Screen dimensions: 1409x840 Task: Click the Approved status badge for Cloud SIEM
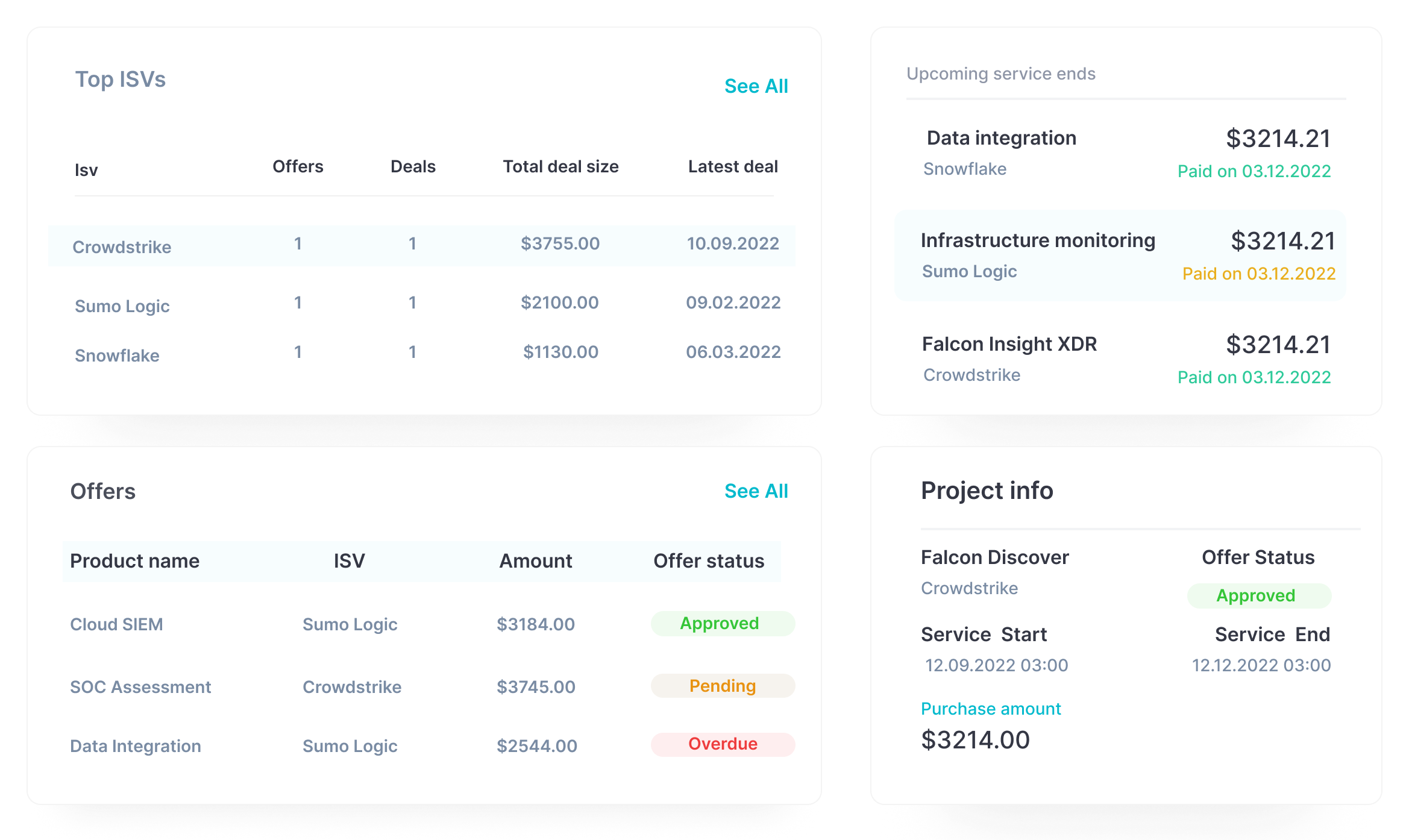721,623
